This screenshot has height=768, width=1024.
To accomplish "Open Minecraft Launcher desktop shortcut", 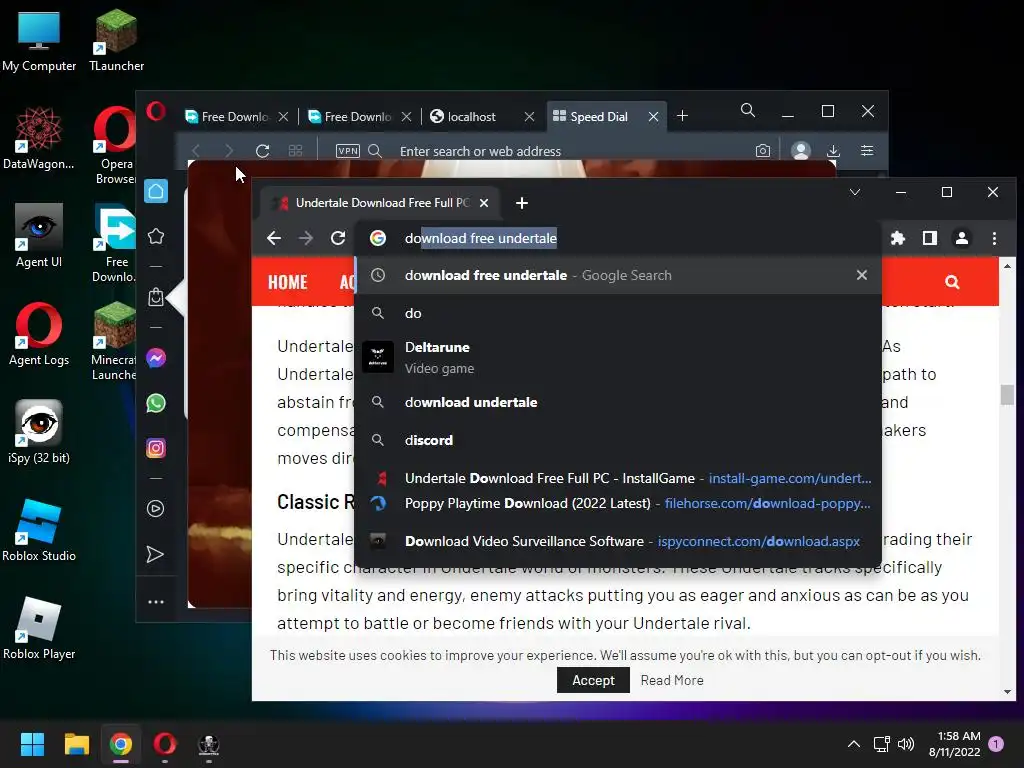I will pos(114,342).
